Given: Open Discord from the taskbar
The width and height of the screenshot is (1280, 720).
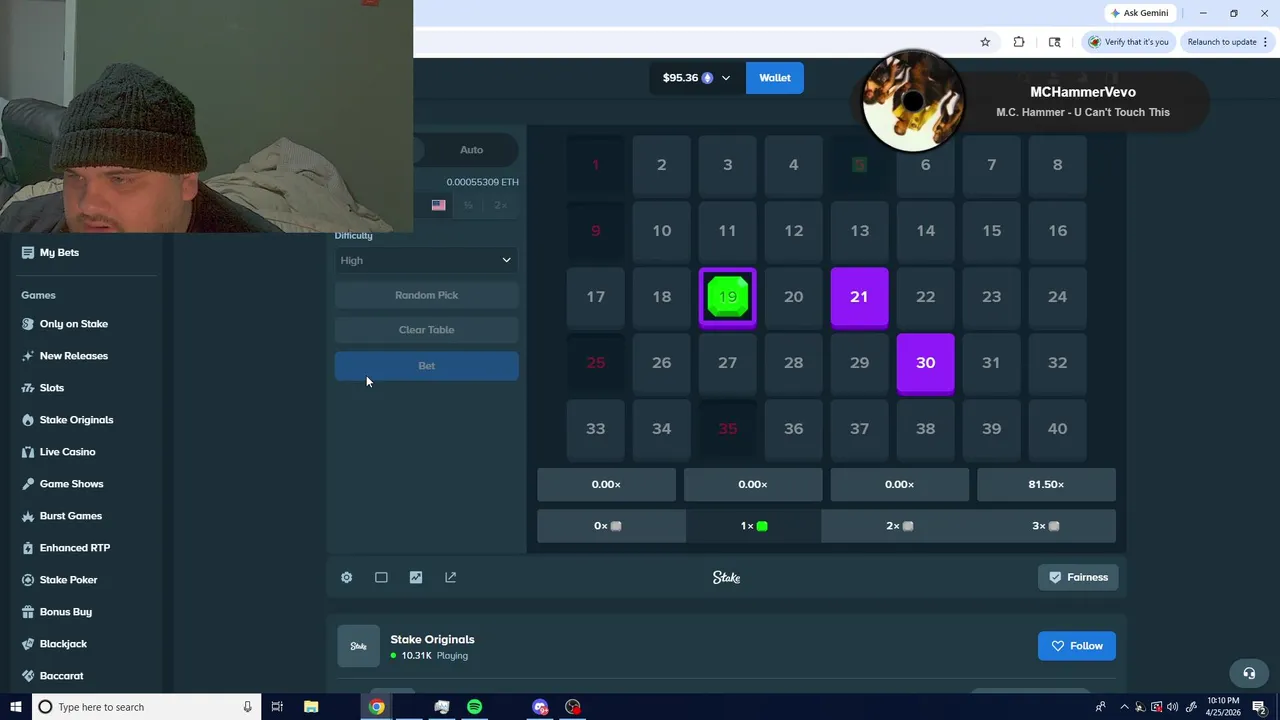Looking at the screenshot, I should point(540,707).
